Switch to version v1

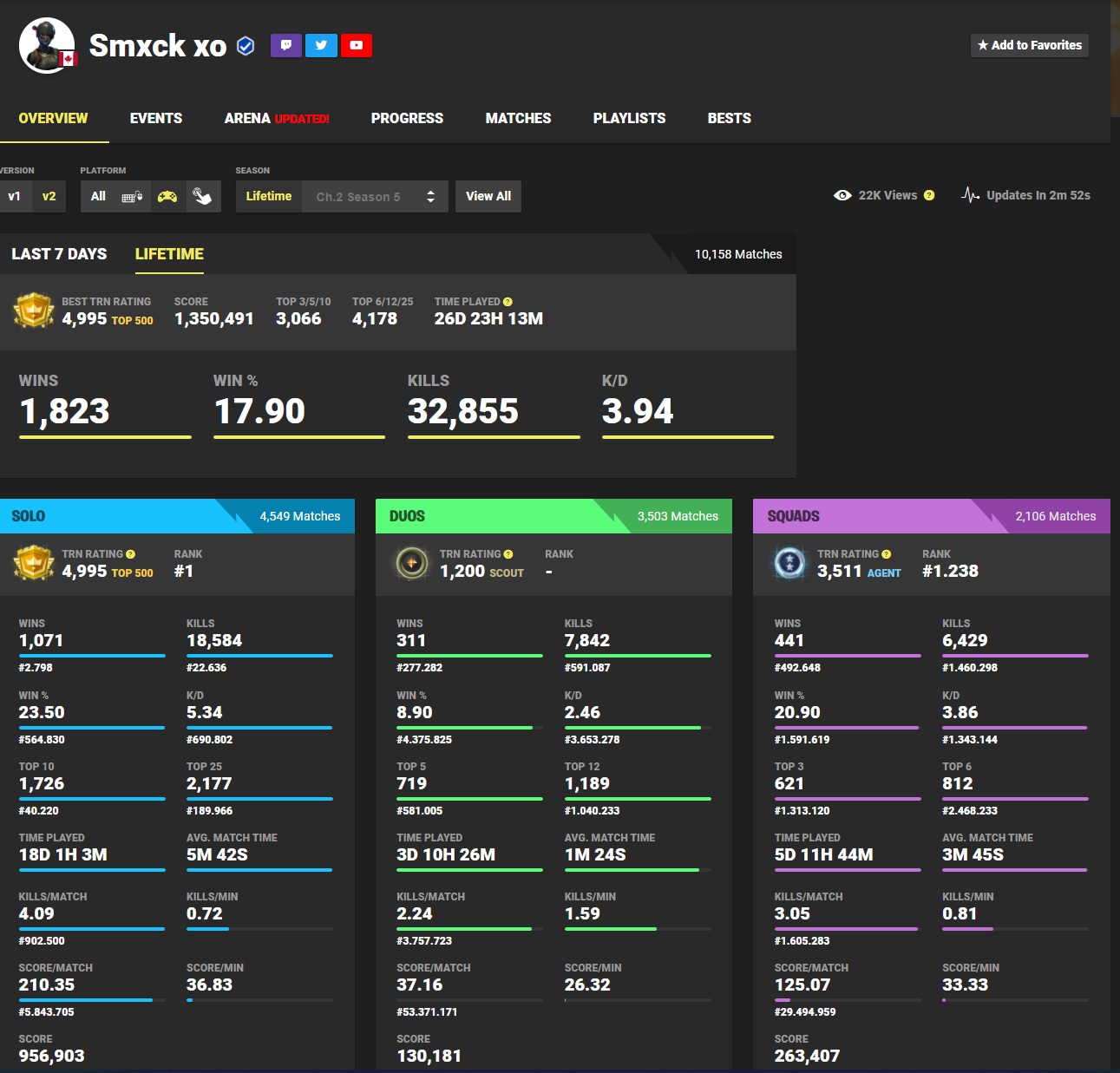15,197
